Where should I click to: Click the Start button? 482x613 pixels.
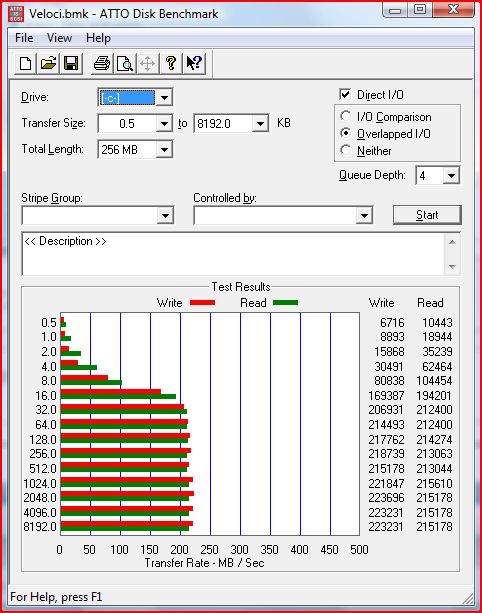pyautogui.click(x=427, y=215)
